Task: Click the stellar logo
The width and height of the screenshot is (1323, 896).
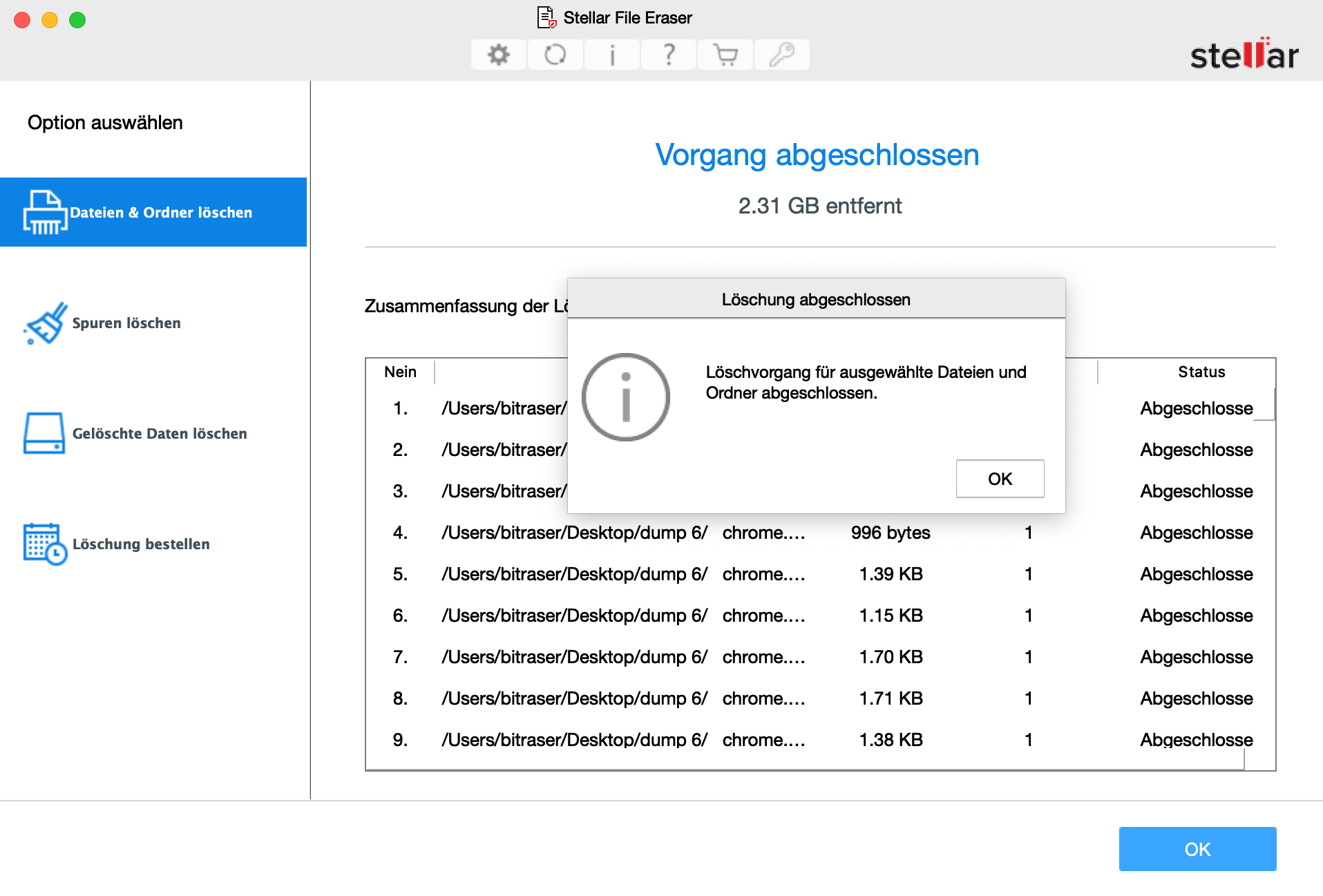Action: pos(1244,54)
